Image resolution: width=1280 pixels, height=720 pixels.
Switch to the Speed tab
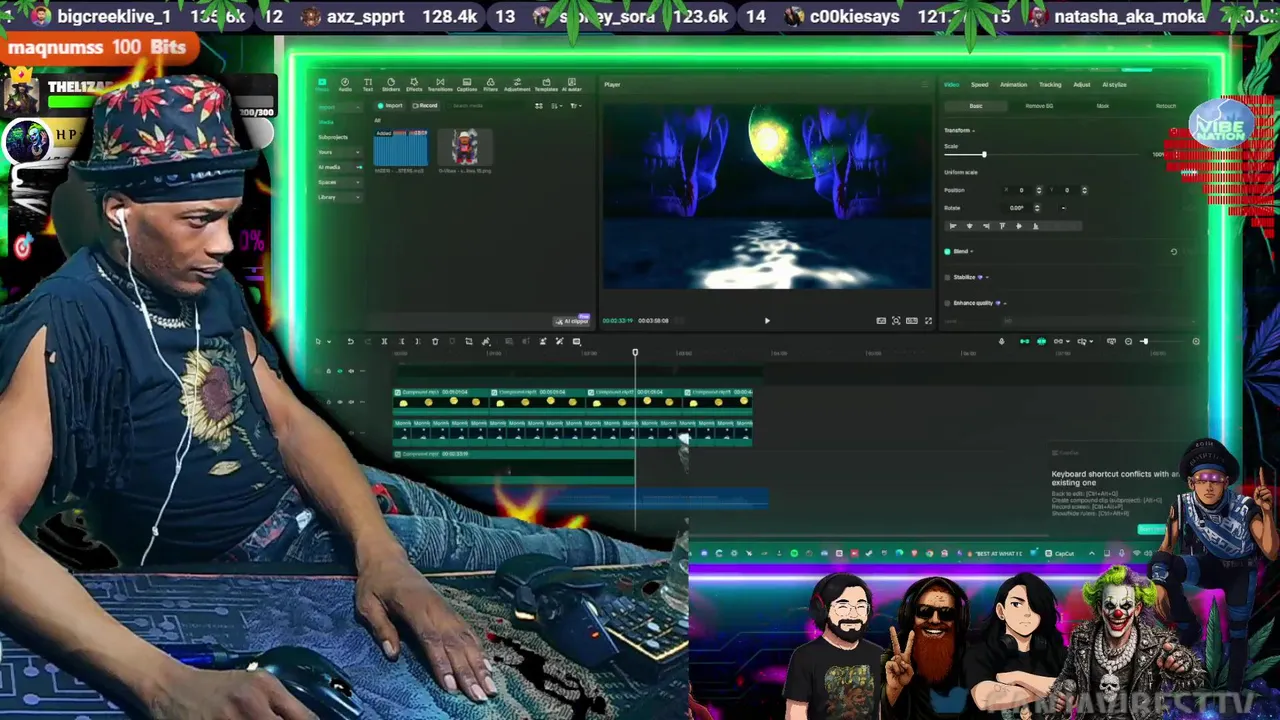pos(980,85)
